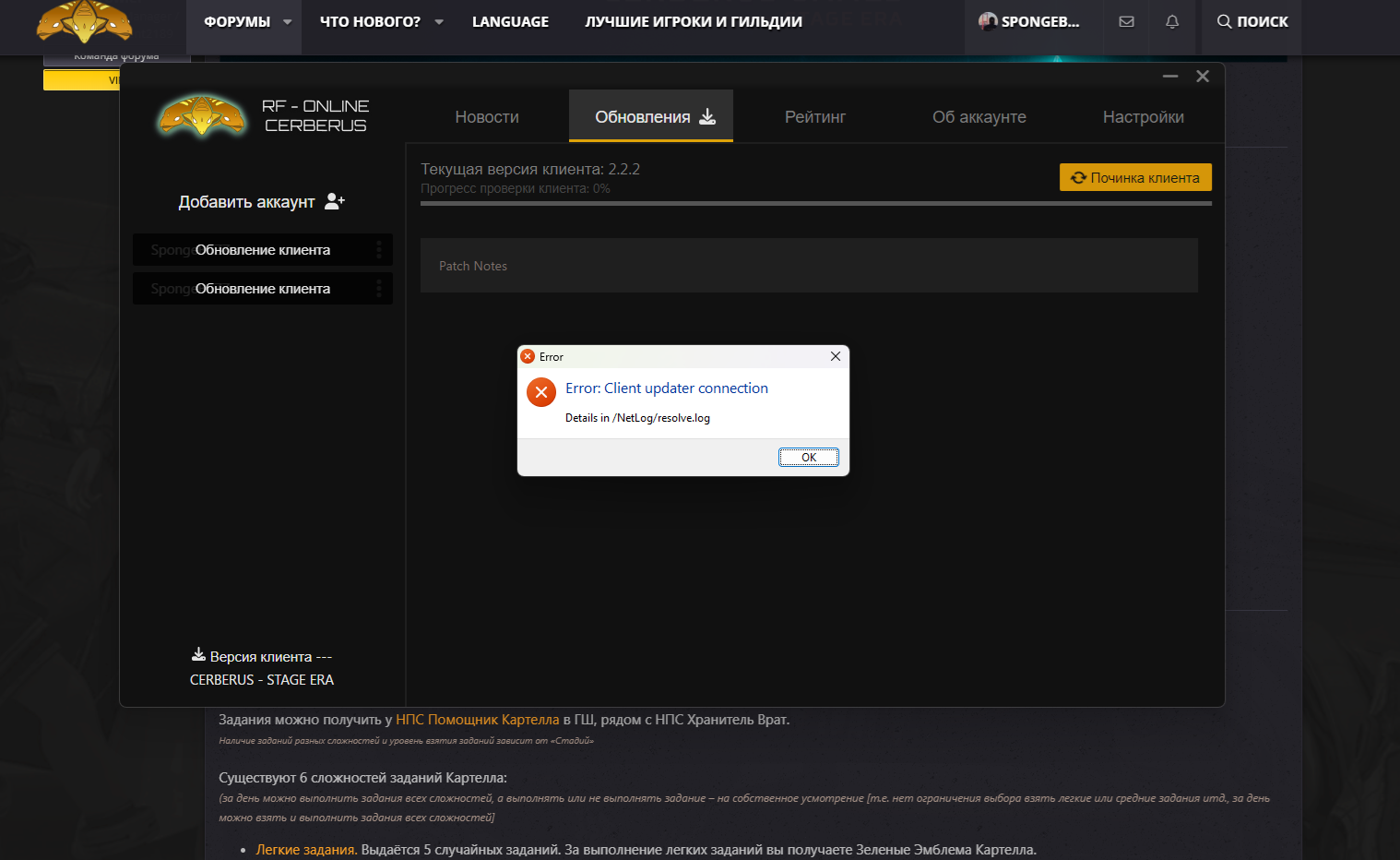Open the SPONGEB... user account menu
Image resolution: width=1400 pixels, height=860 pixels.
coord(1029,21)
